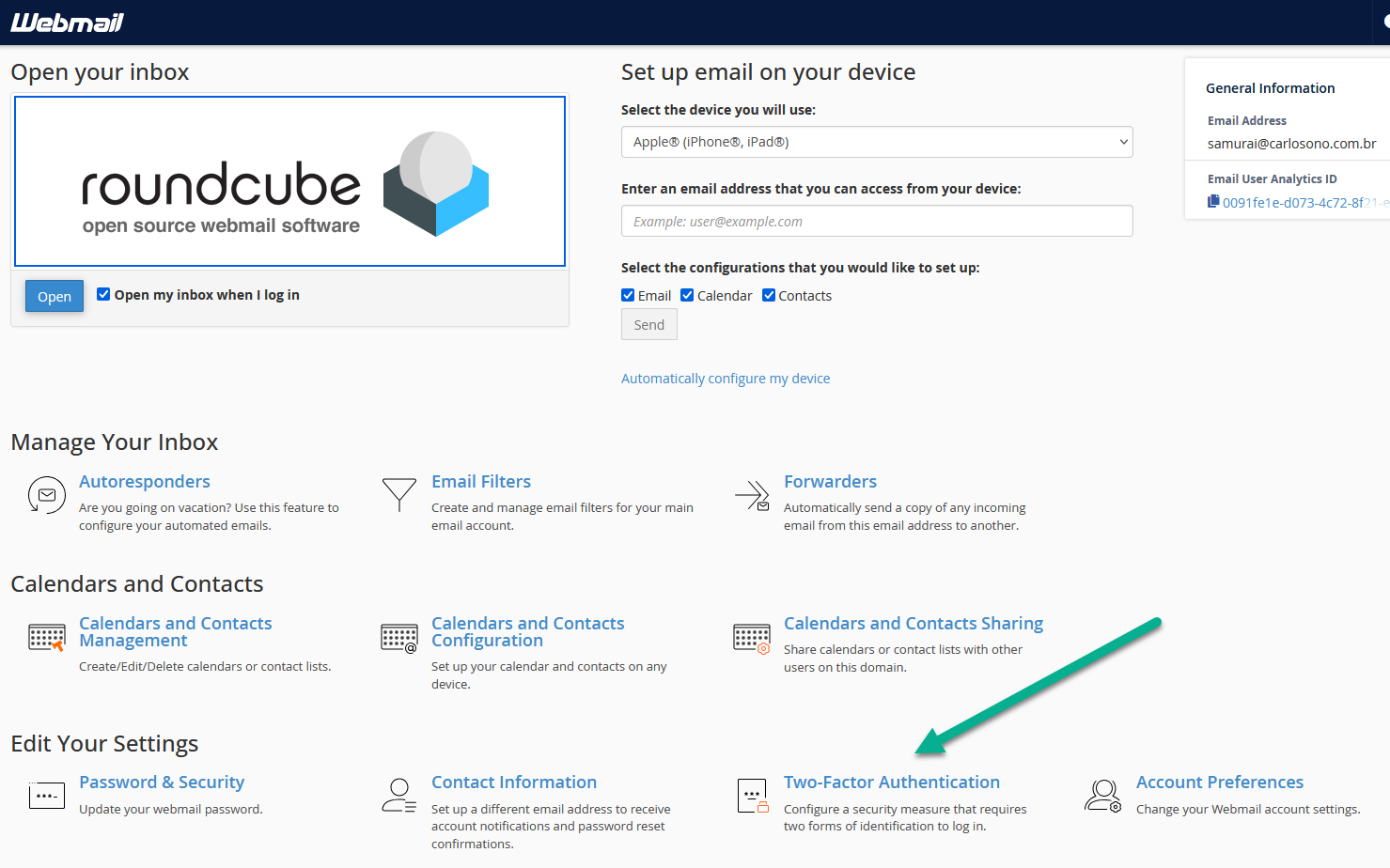Image resolution: width=1390 pixels, height=868 pixels.
Task: Click the email address input field
Action: (877, 221)
